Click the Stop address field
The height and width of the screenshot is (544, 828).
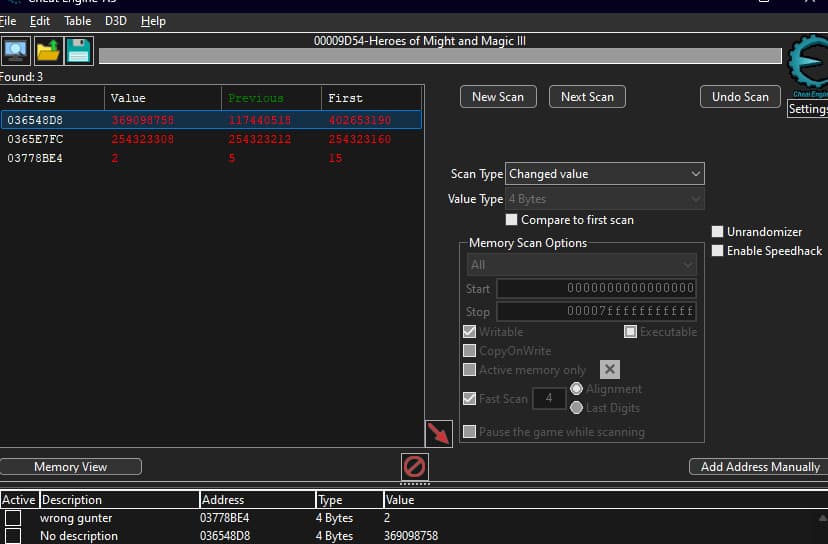coord(596,311)
